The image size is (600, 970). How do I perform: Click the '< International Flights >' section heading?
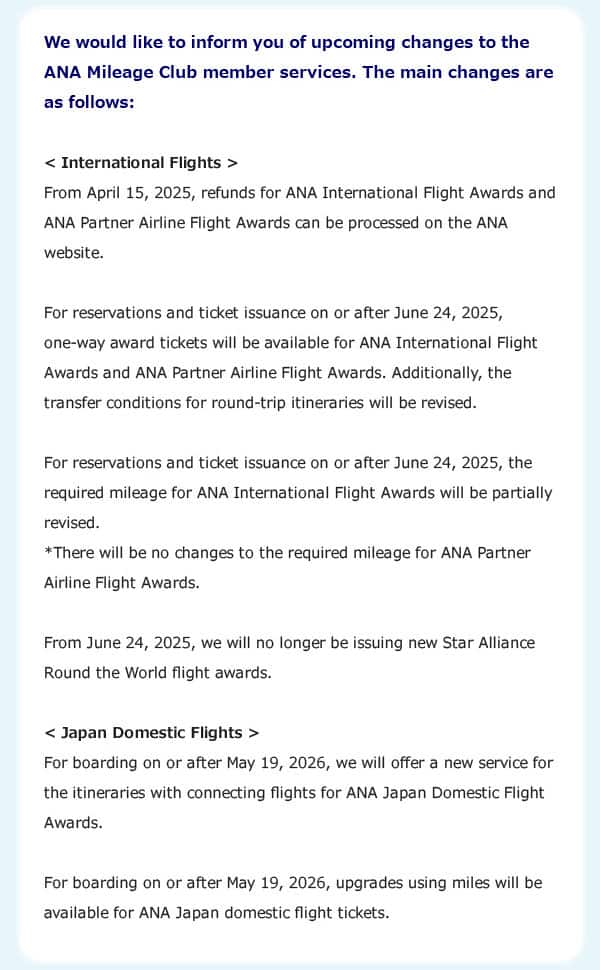coord(141,162)
